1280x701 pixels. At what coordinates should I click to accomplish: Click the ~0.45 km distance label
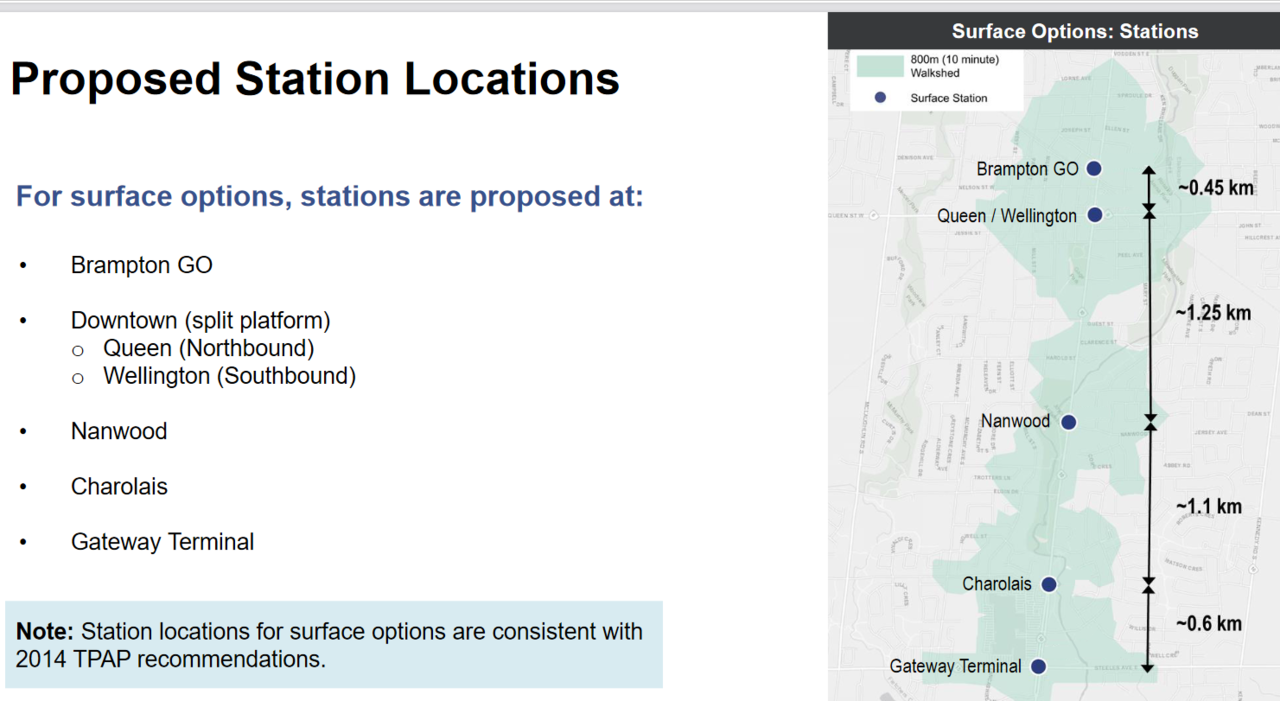(x=1215, y=188)
